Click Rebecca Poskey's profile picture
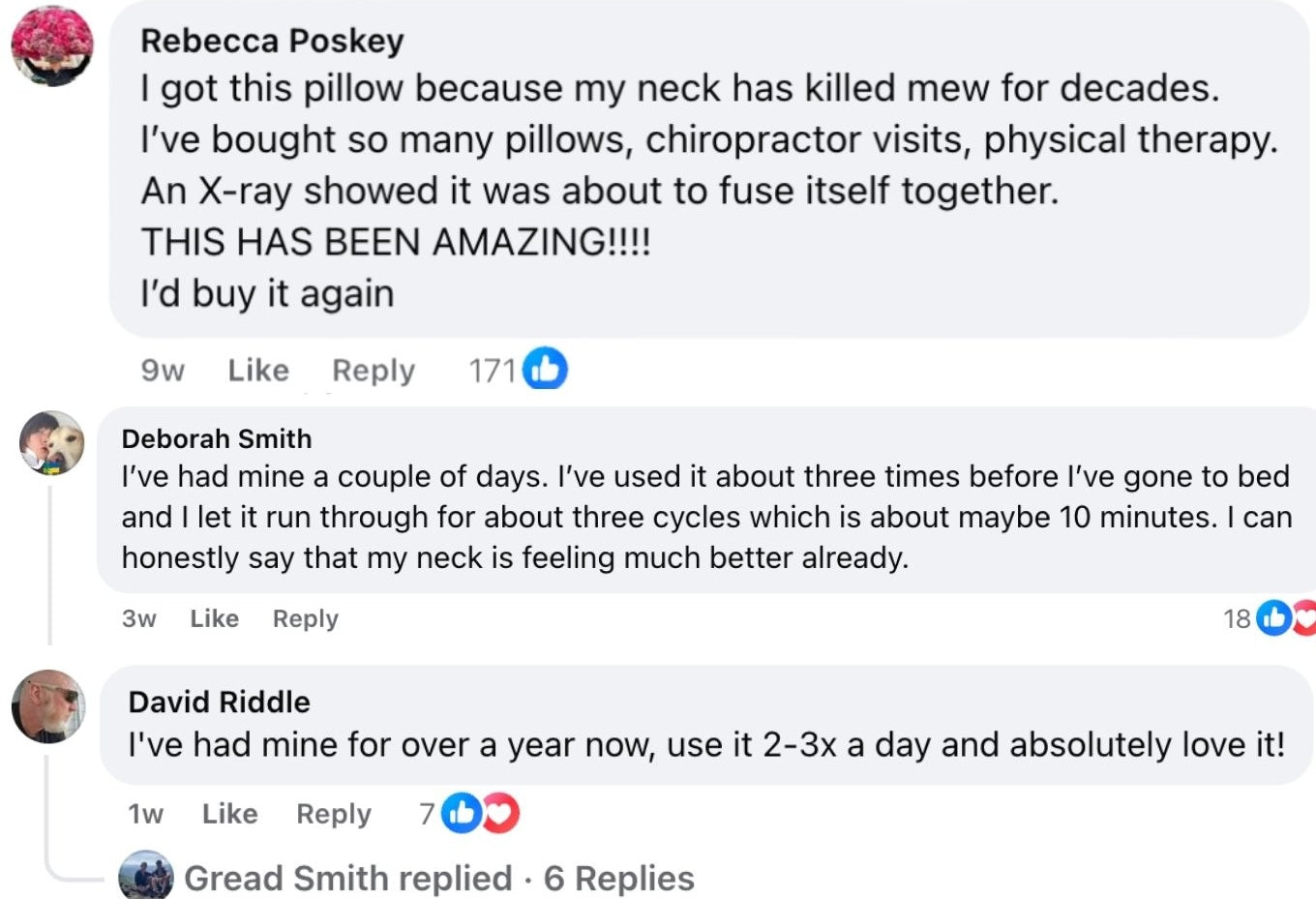Viewport: 1316px width, 899px height. click(52, 45)
